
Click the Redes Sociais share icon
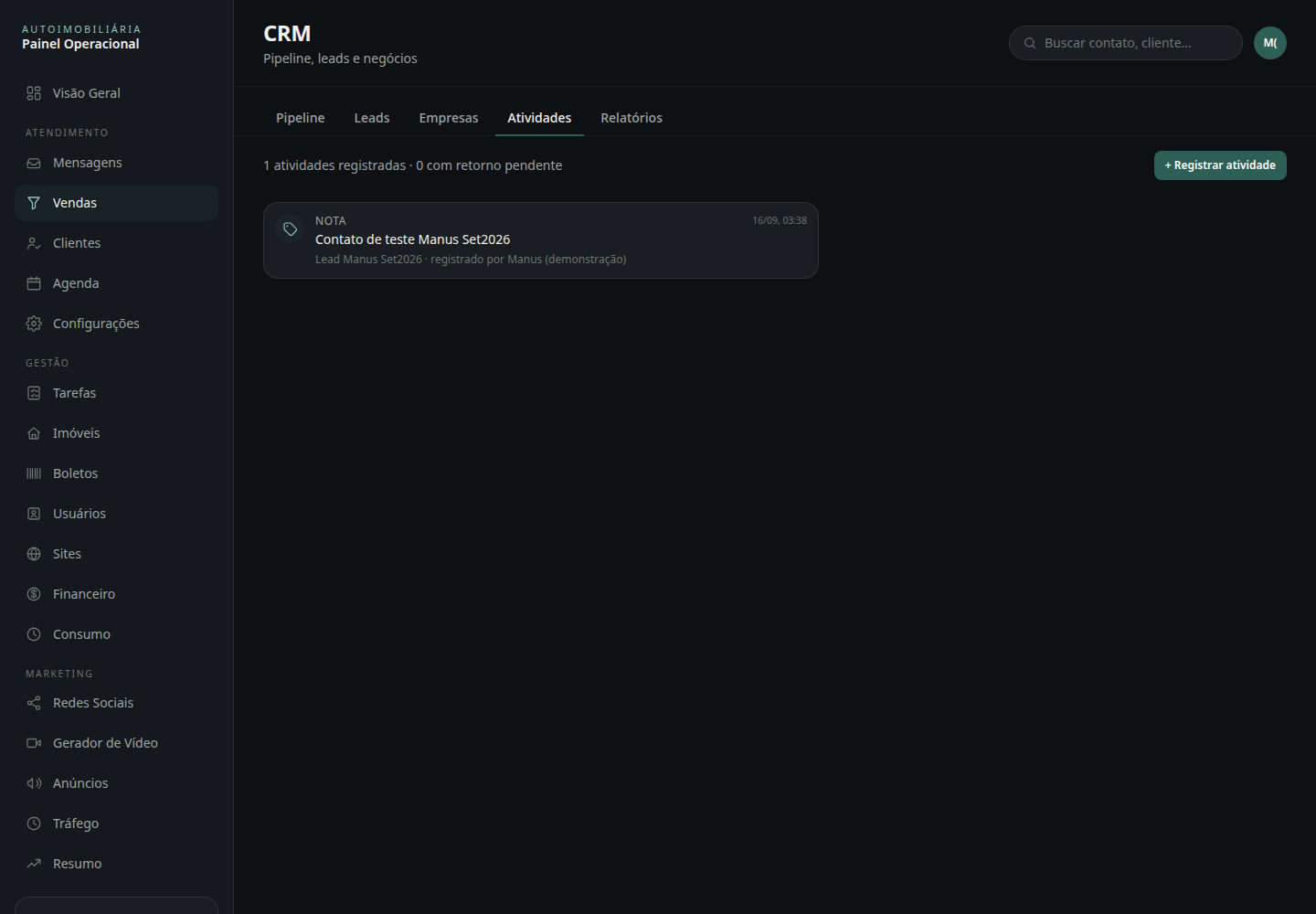click(34, 703)
